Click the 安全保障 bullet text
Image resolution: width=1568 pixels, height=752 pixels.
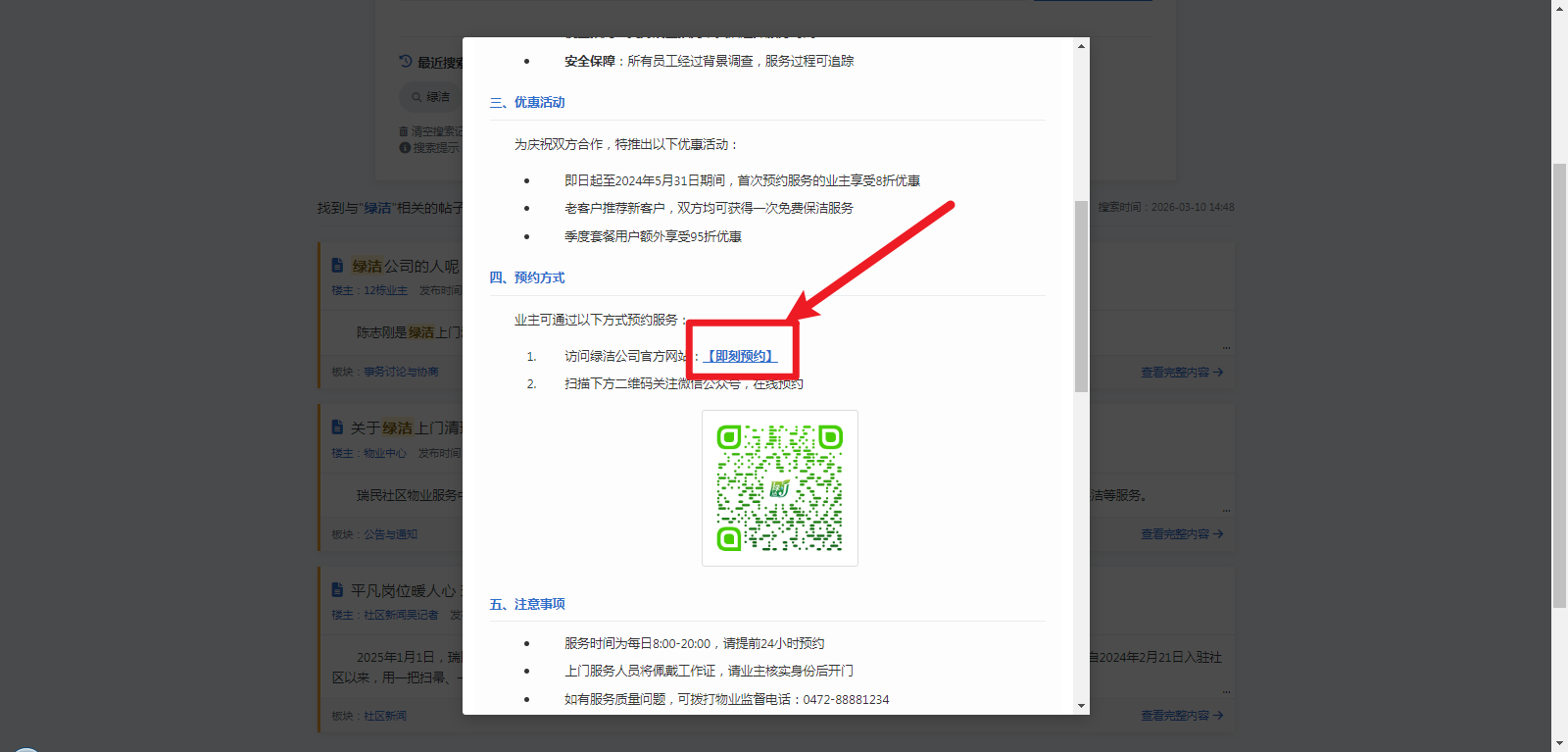tap(709, 61)
